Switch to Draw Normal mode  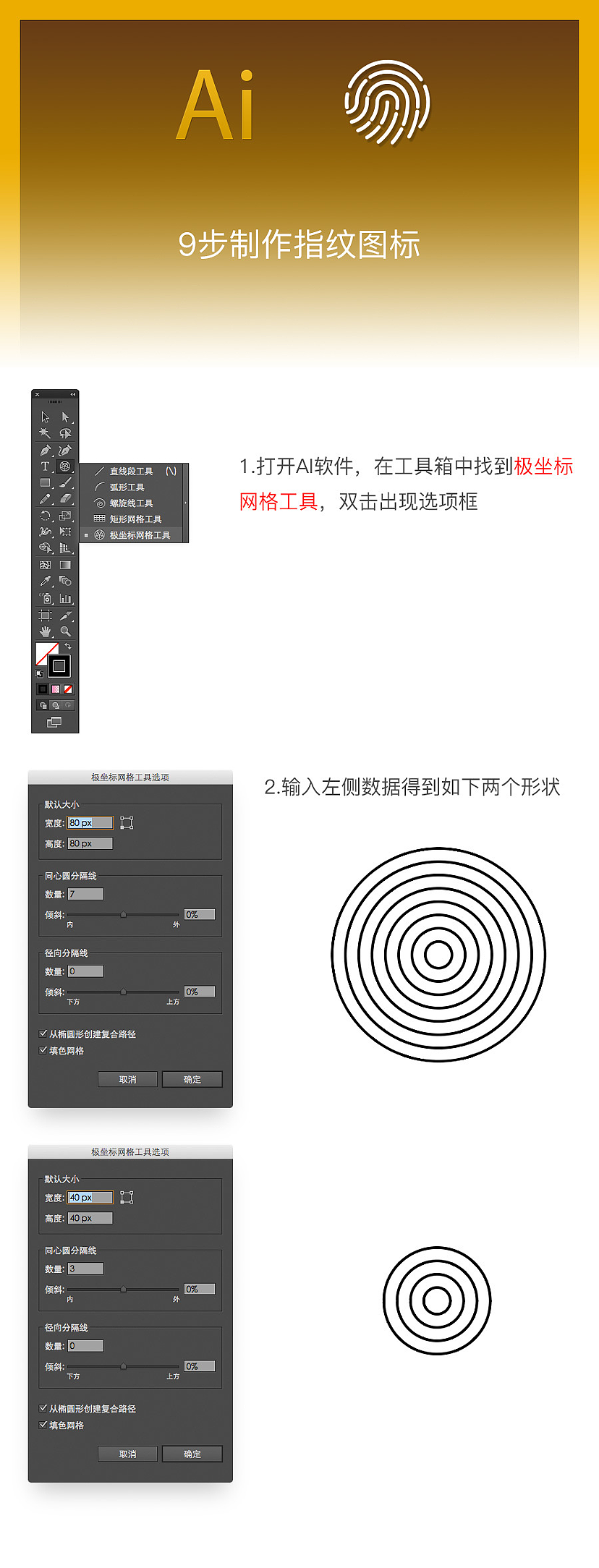click(x=43, y=705)
